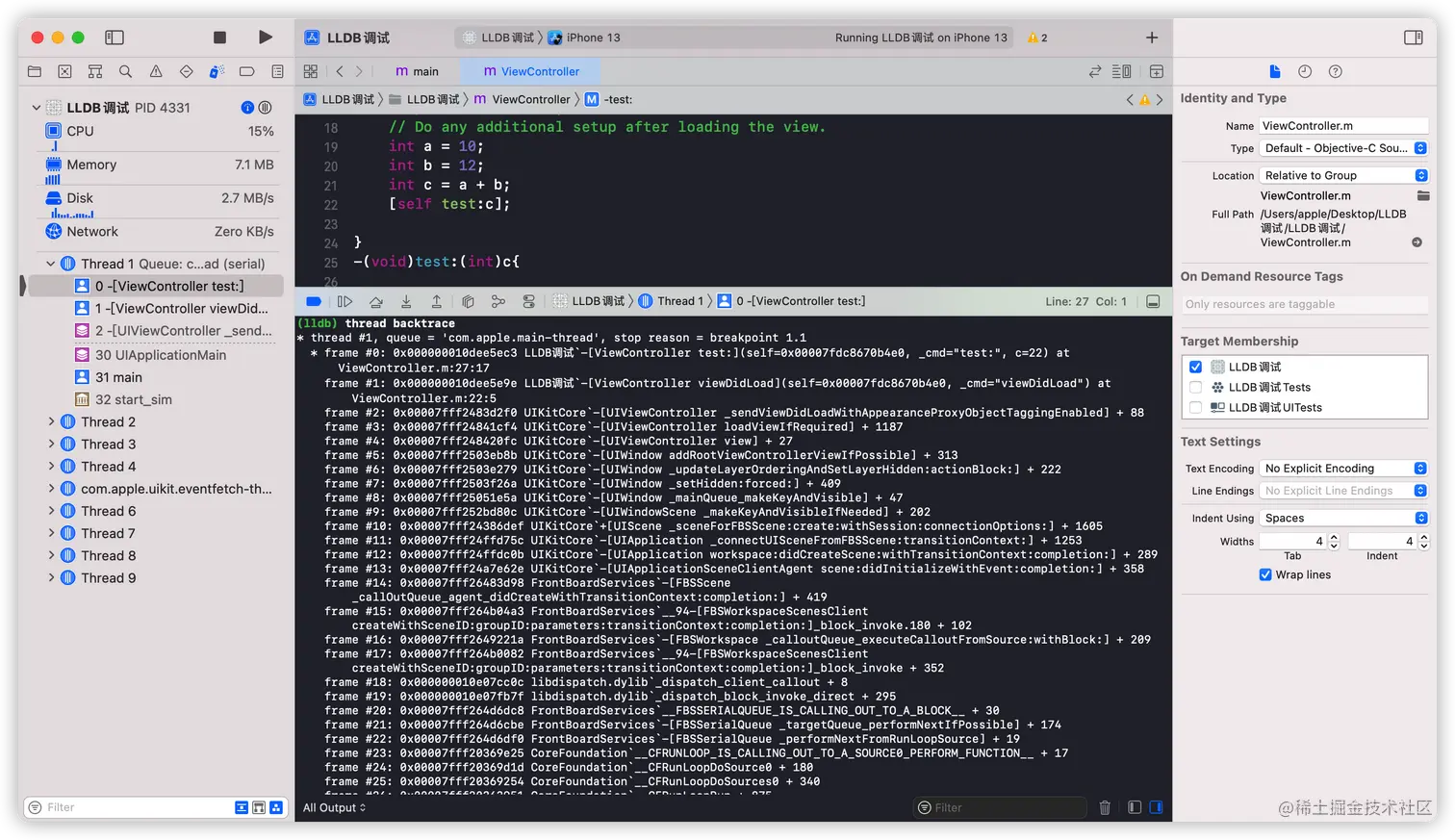
Task: Toggle the Wrap lines checkbox
Action: [1265, 574]
